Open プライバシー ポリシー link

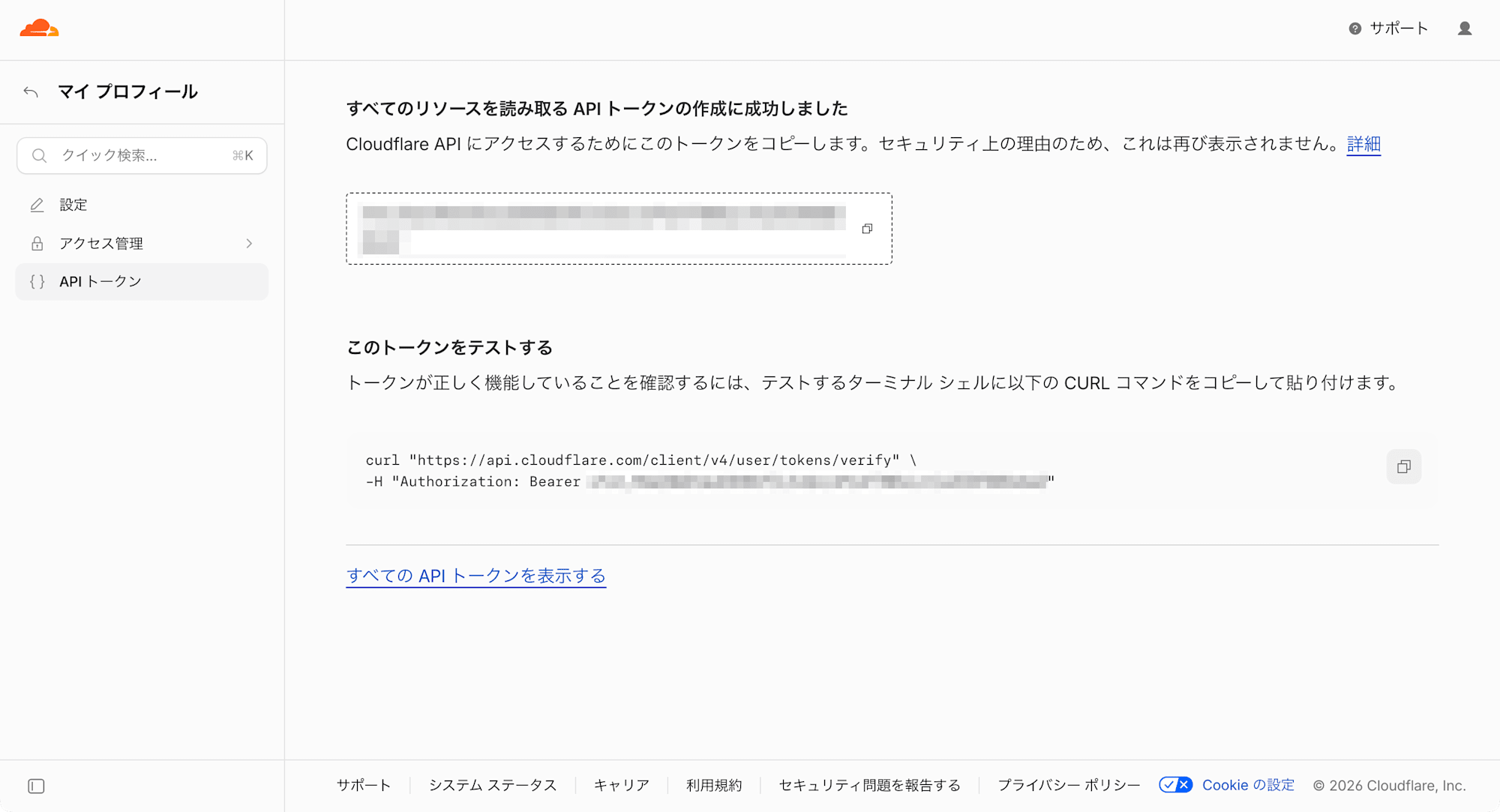(1069, 785)
